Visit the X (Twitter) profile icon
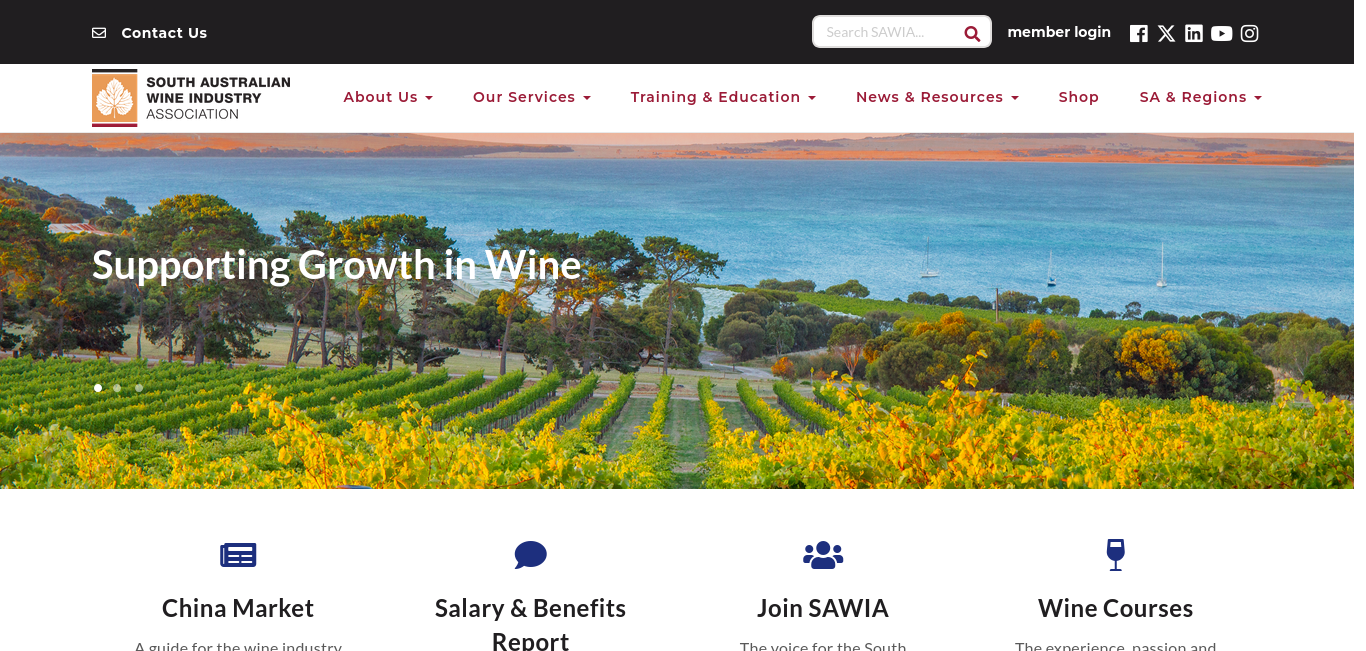Viewport: 1366px width, 651px height. [x=1166, y=33]
